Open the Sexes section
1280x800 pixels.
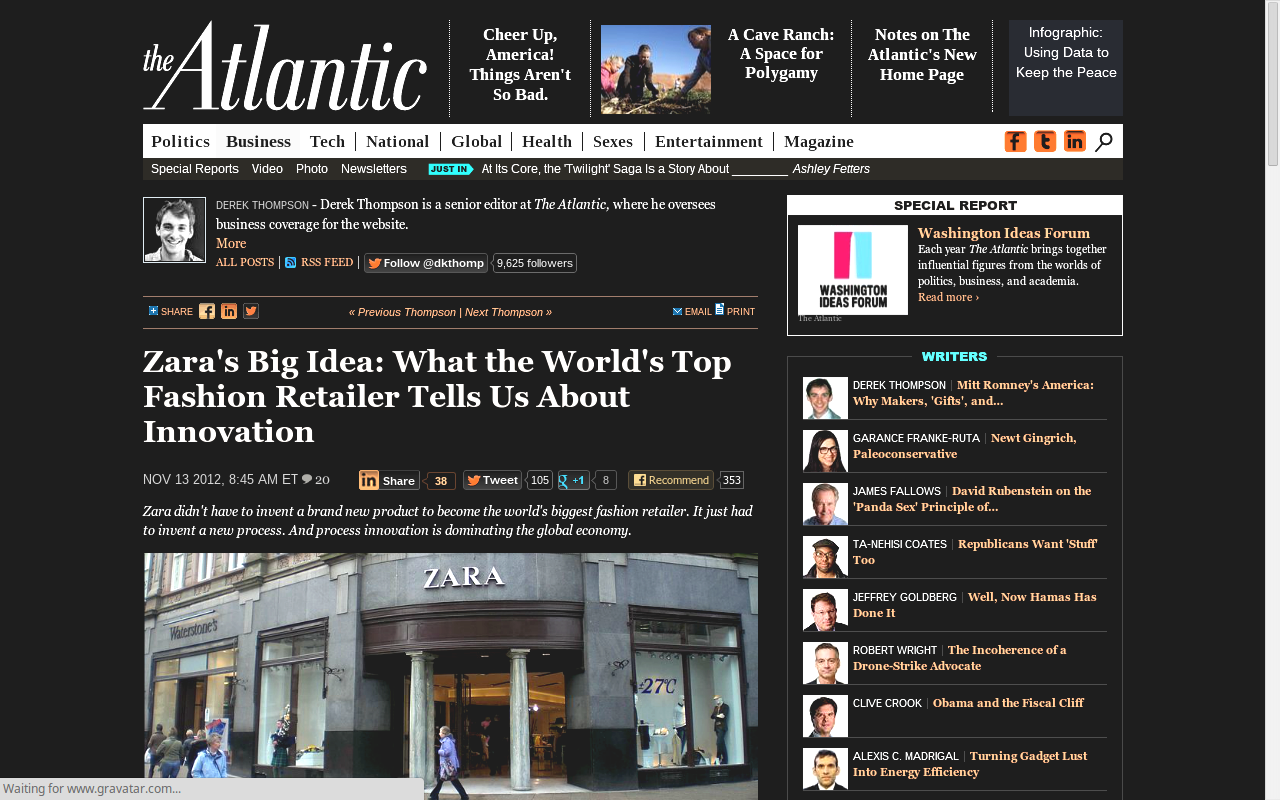pos(613,141)
